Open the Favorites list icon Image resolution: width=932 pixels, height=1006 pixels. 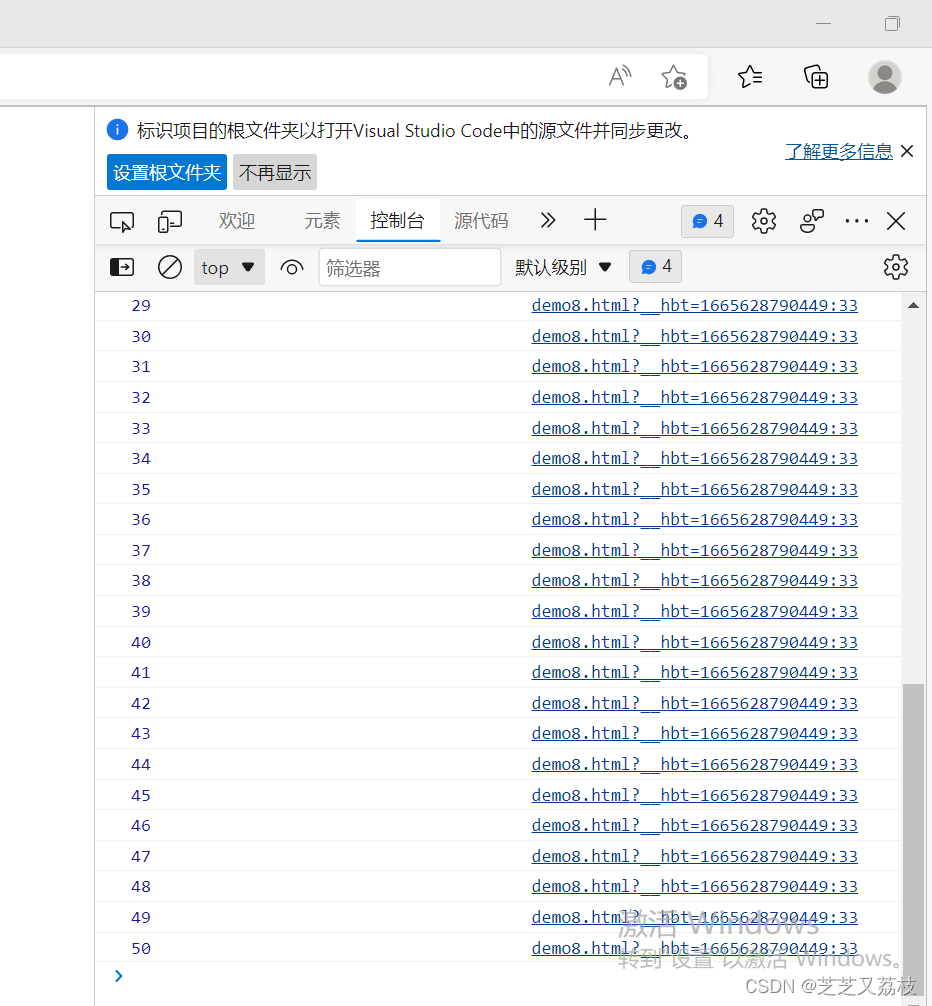pos(750,76)
